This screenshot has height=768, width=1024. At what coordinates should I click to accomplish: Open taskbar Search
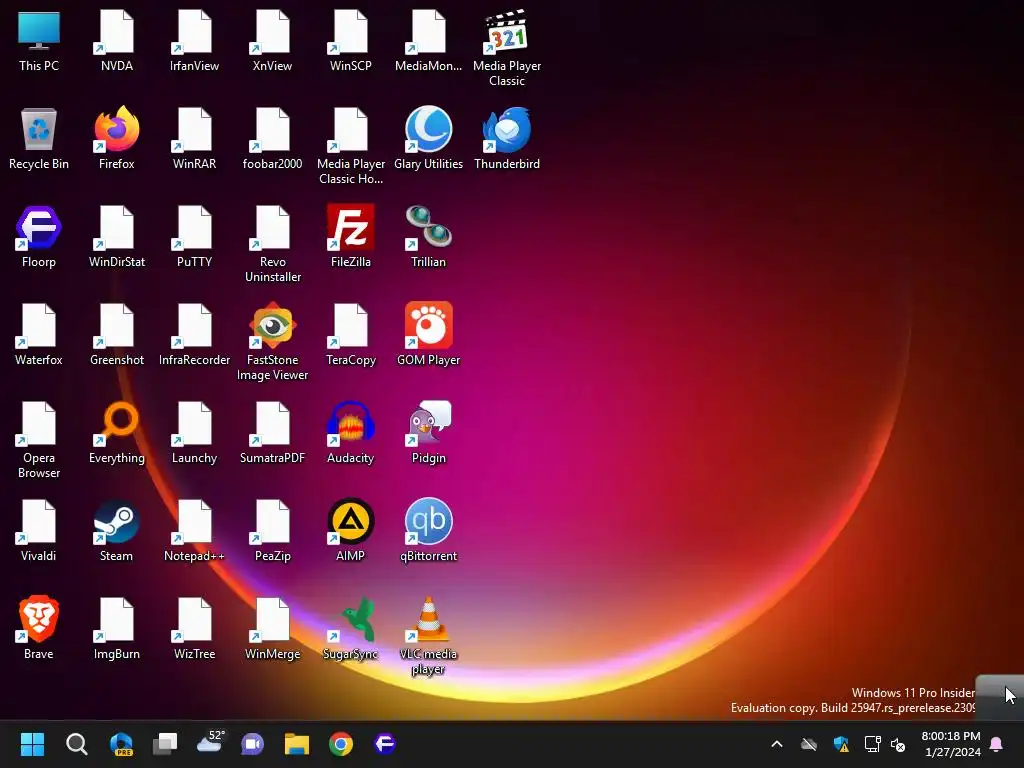click(x=76, y=744)
